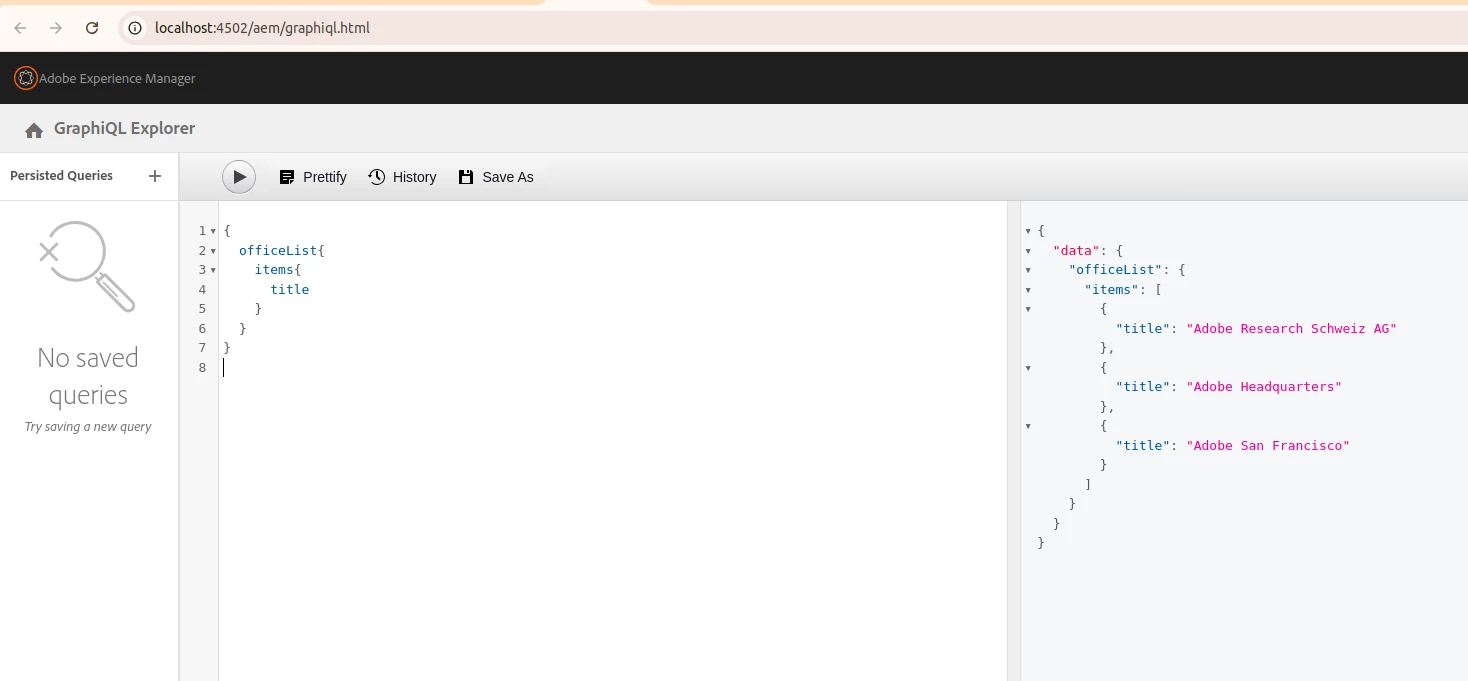Collapse the "officeList" node in results
The image size is (1468, 681).
pos(1028,270)
